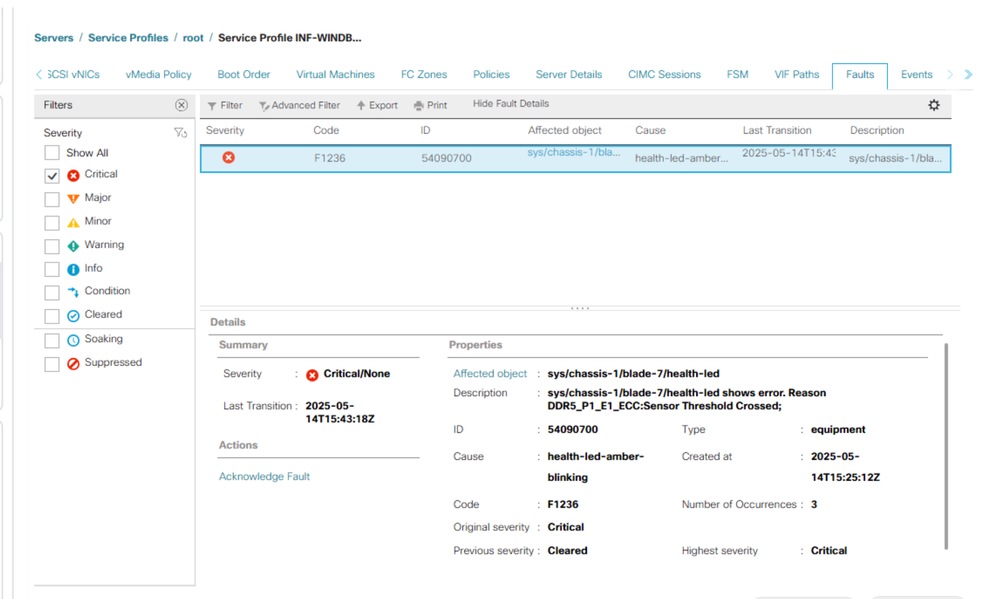Click the Service Profiles breadcrumb link

pos(128,38)
